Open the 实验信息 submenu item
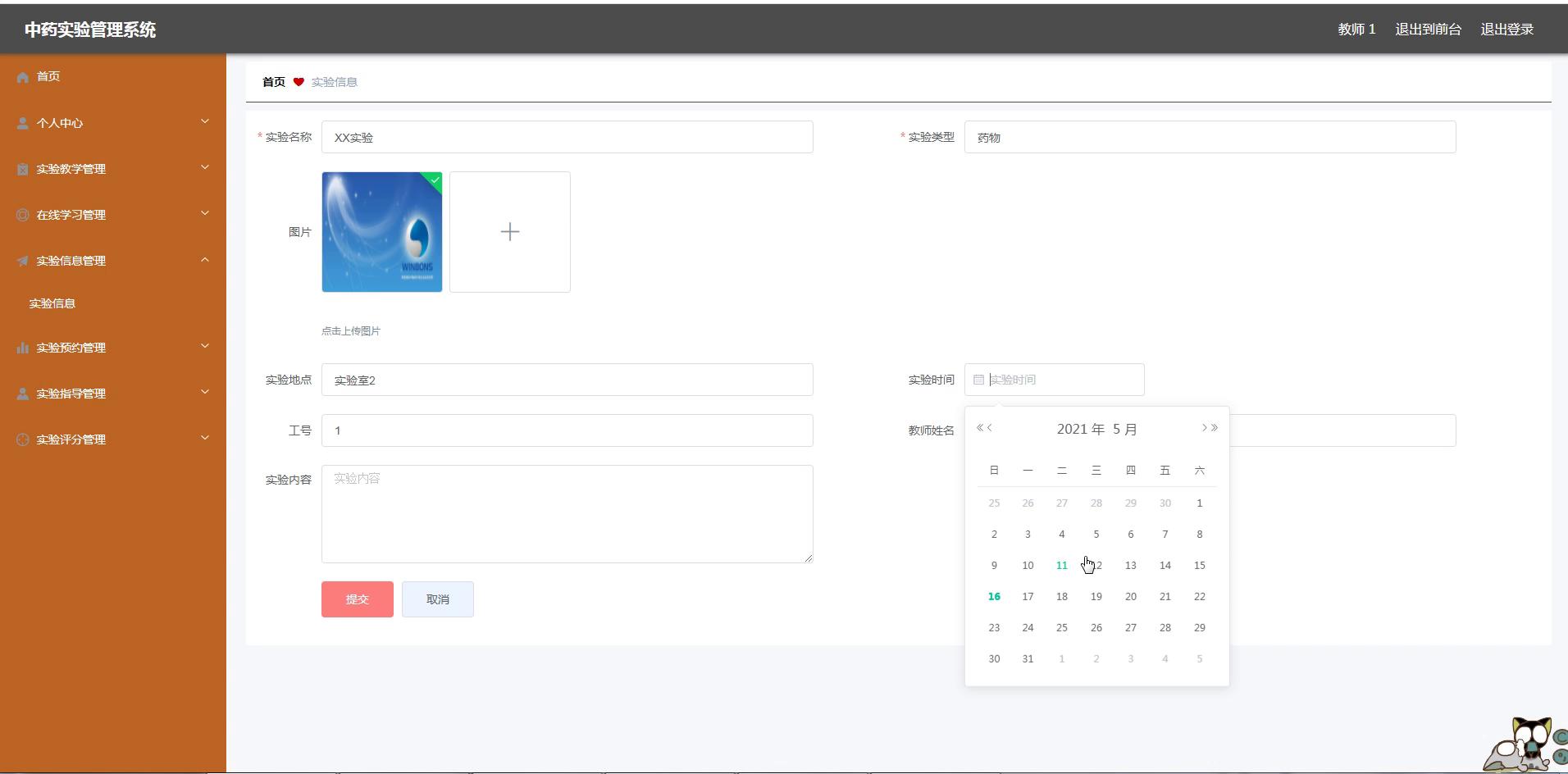Image resolution: width=1568 pixels, height=774 pixels. tap(52, 303)
